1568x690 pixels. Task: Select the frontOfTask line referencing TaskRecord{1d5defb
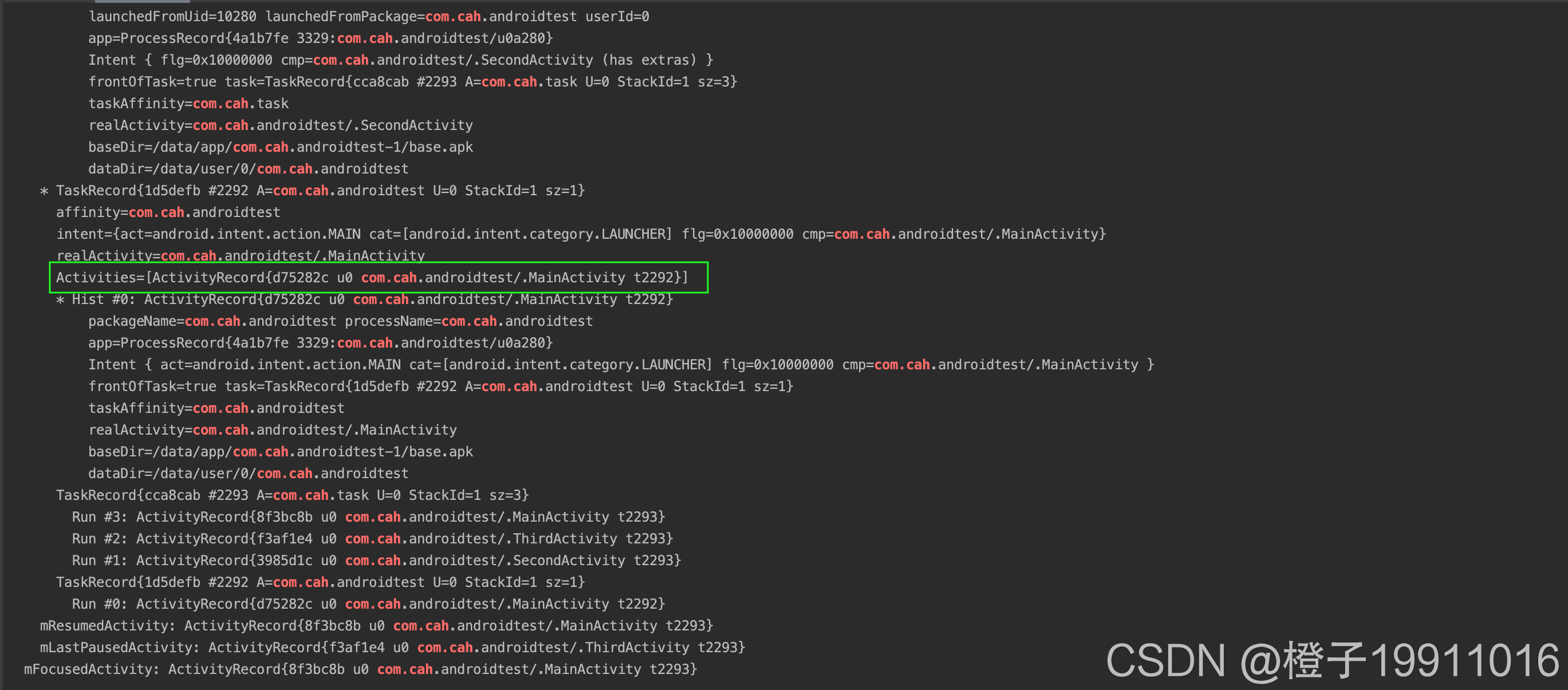[441, 387]
